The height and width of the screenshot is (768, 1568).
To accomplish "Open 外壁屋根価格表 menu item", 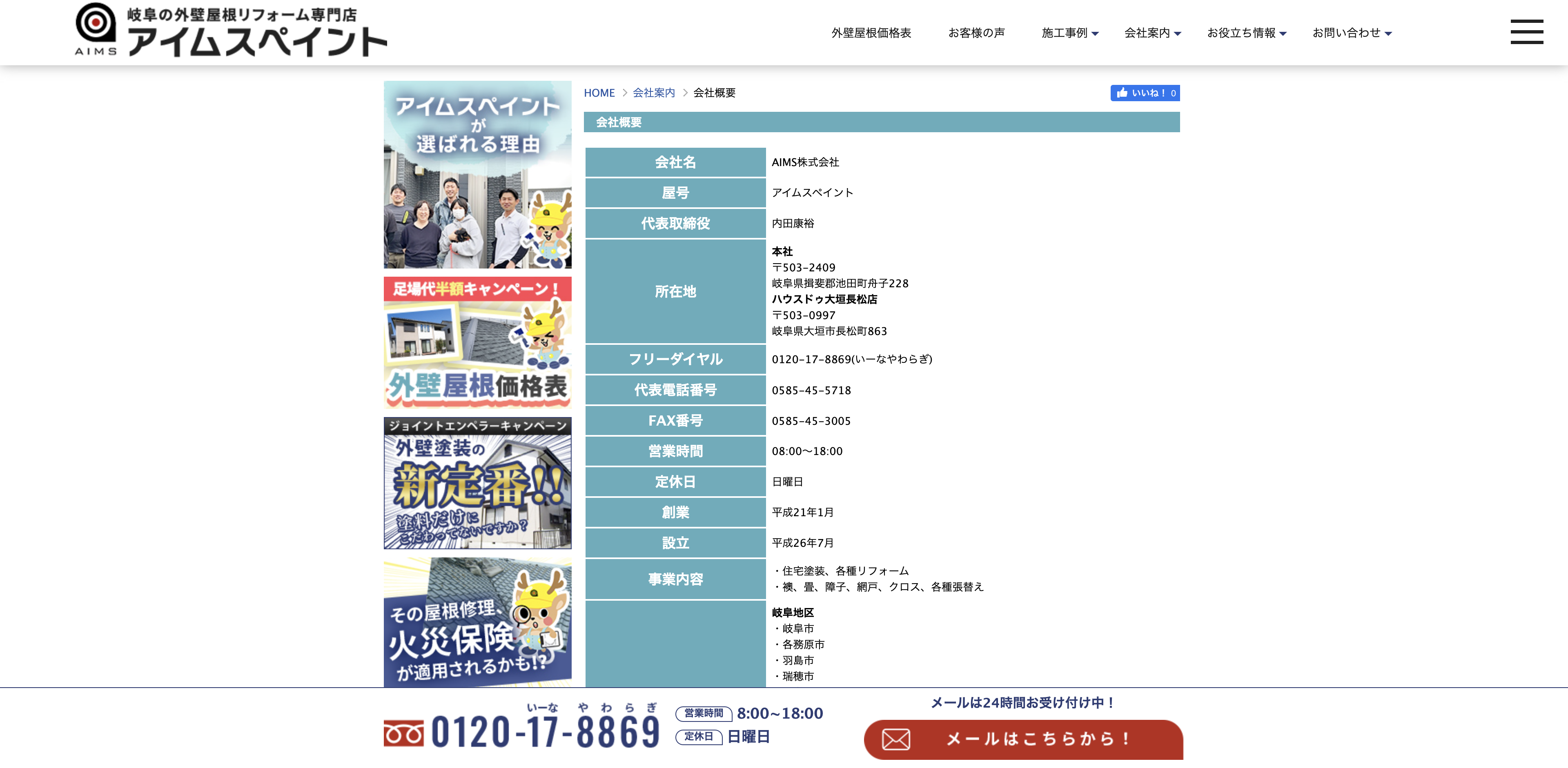I will 871,33.
